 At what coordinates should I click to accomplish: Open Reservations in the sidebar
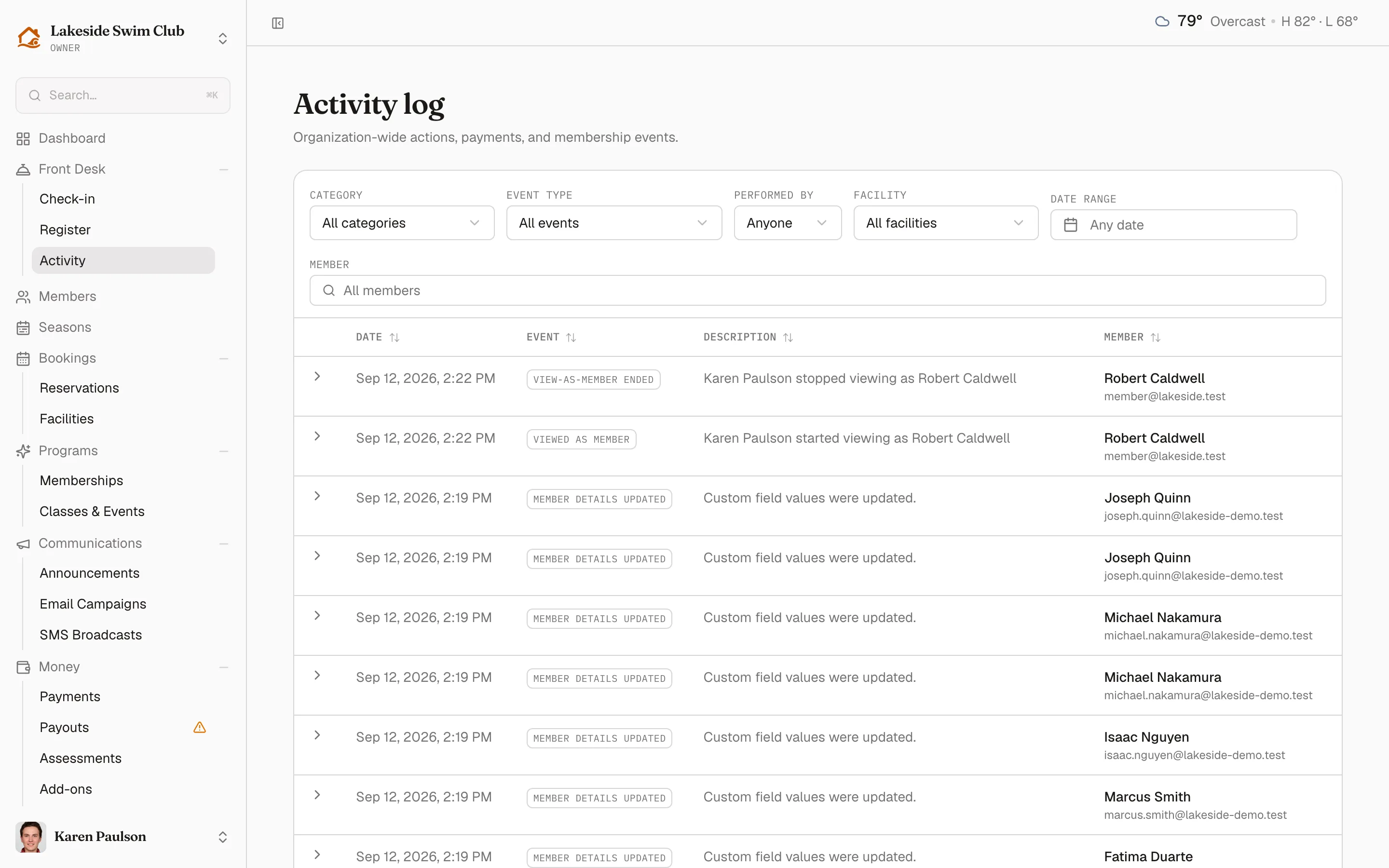click(x=79, y=388)
